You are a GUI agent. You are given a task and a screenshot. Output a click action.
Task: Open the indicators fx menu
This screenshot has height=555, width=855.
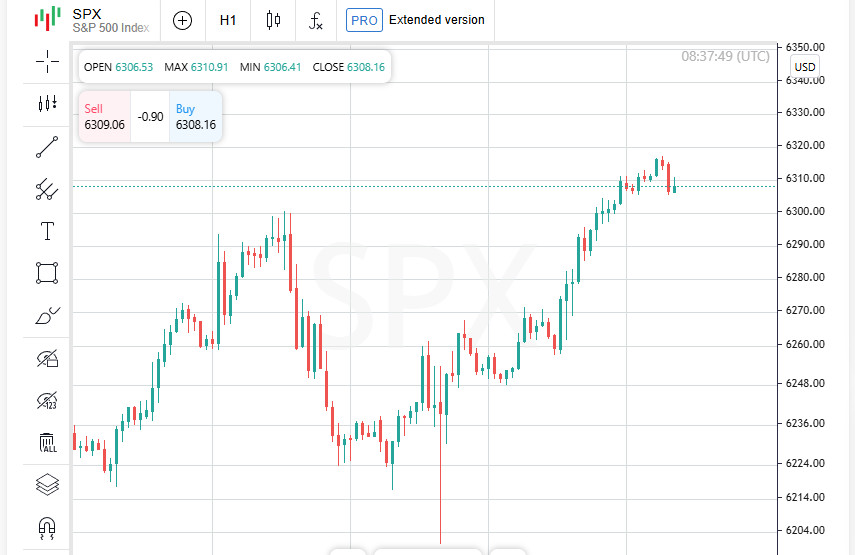316,20
